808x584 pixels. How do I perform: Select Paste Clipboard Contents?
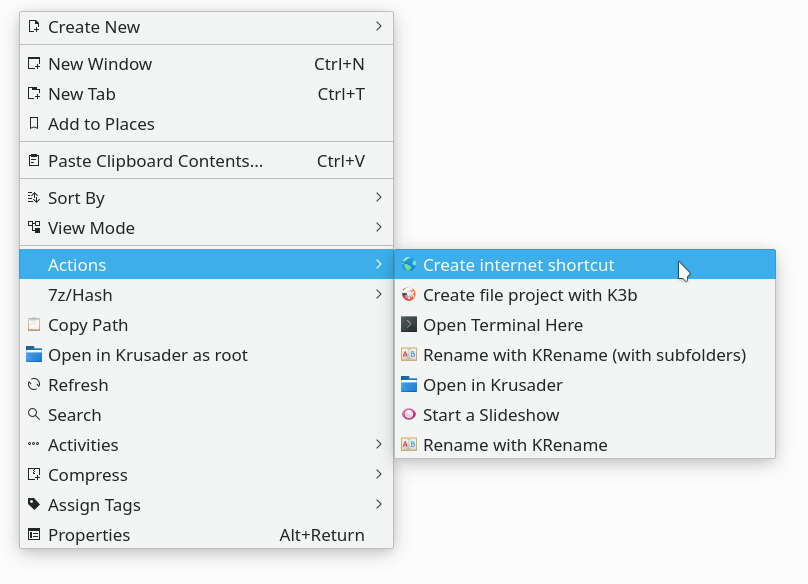pyautogui.click(x=206, y=161)
